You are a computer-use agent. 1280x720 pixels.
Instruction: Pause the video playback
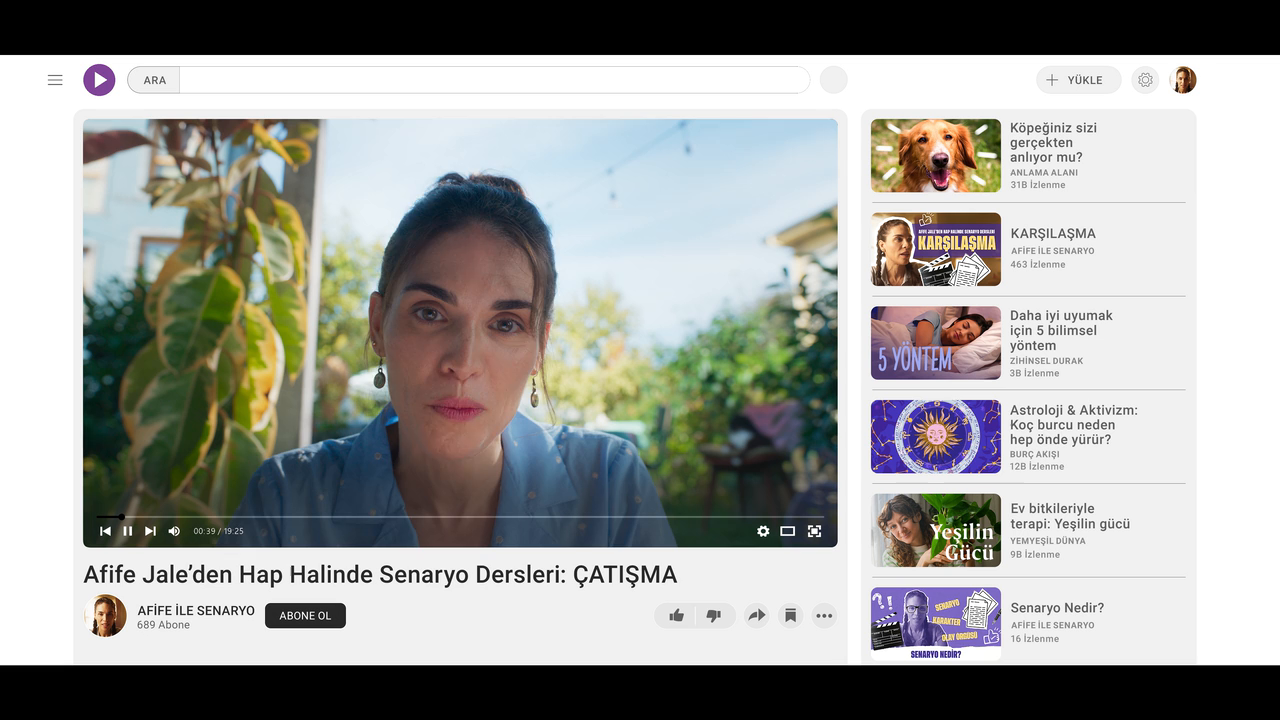pos(128,531)
